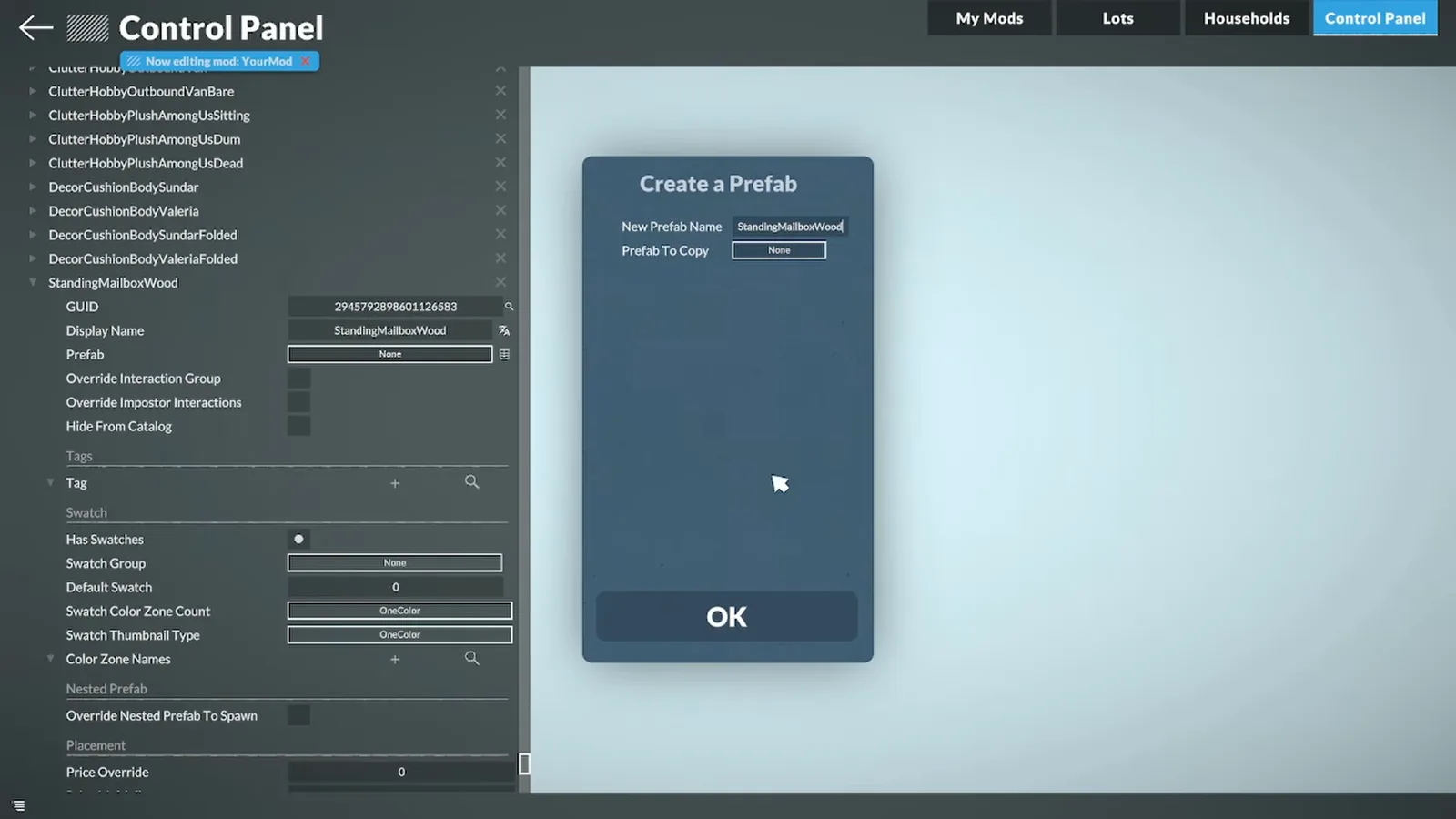The width and height of the screenshot is (1456, 819).
Task: Switch to Lots tab
Action: pos(1117,18)
